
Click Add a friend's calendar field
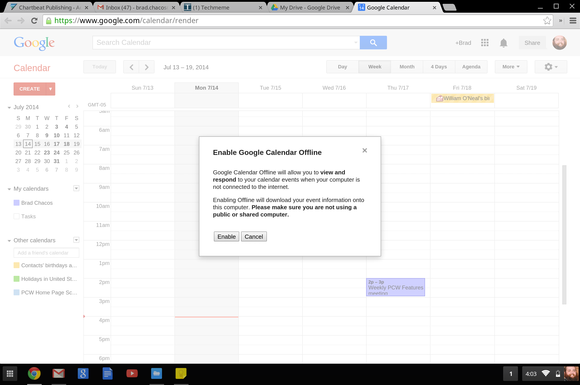[x=46, y=253]
